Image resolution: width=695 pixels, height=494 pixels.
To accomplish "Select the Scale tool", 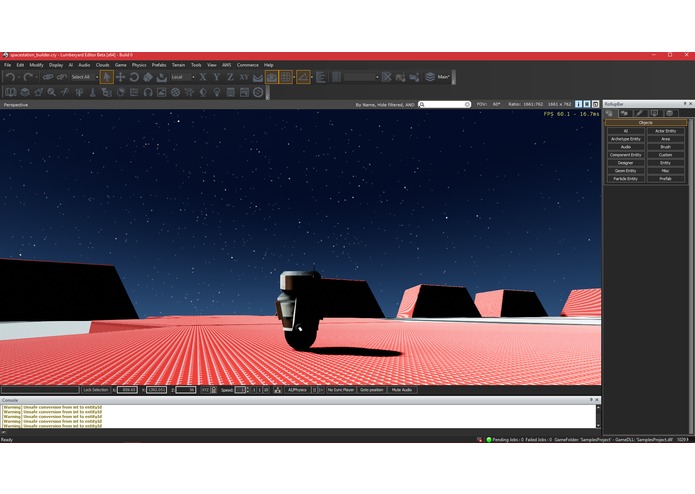I will (148, 77).
